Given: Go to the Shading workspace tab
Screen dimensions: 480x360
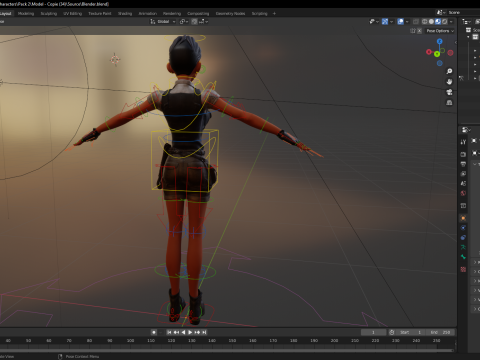Looking at the screenshot, I should click(x=125, y=14).
